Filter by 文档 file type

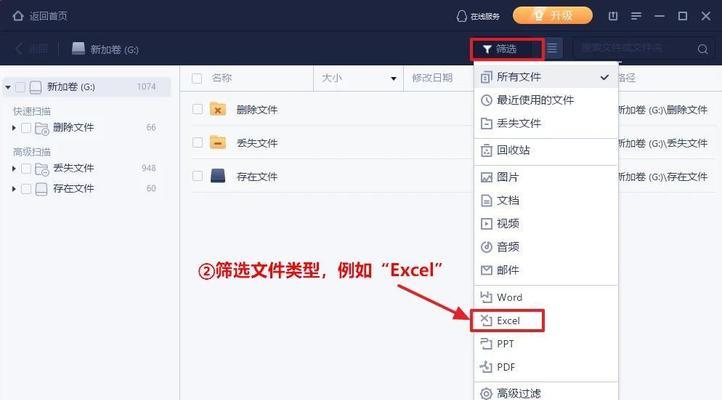[545, 200]
